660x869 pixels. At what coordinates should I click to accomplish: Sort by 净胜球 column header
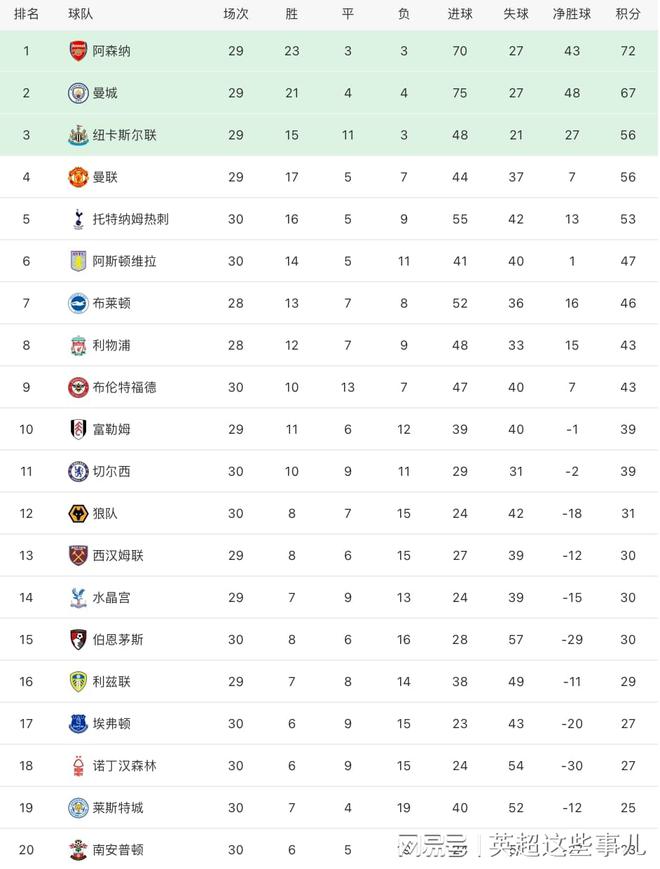(x=572, y=14)
